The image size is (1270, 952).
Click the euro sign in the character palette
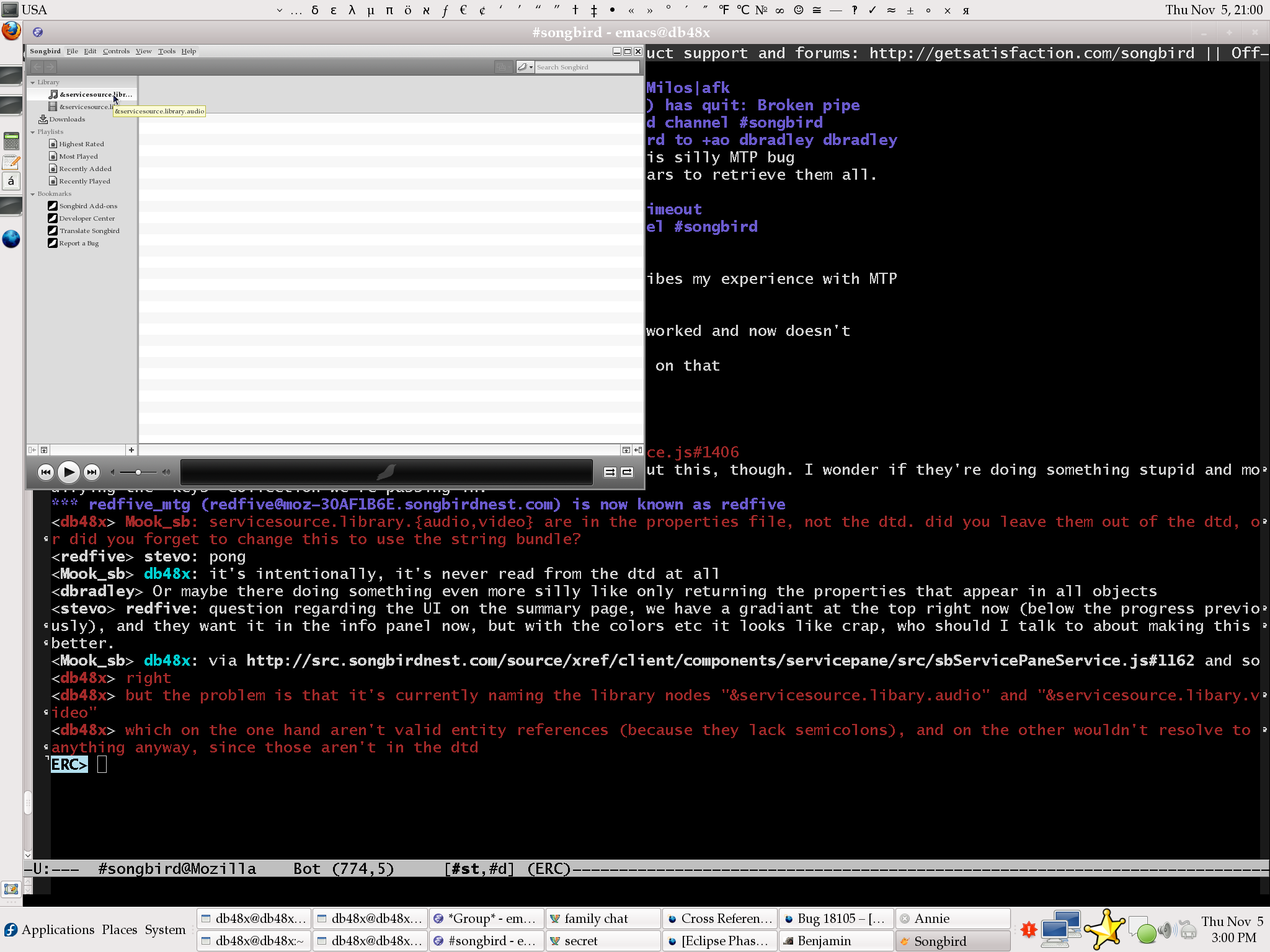click(463, 10)
